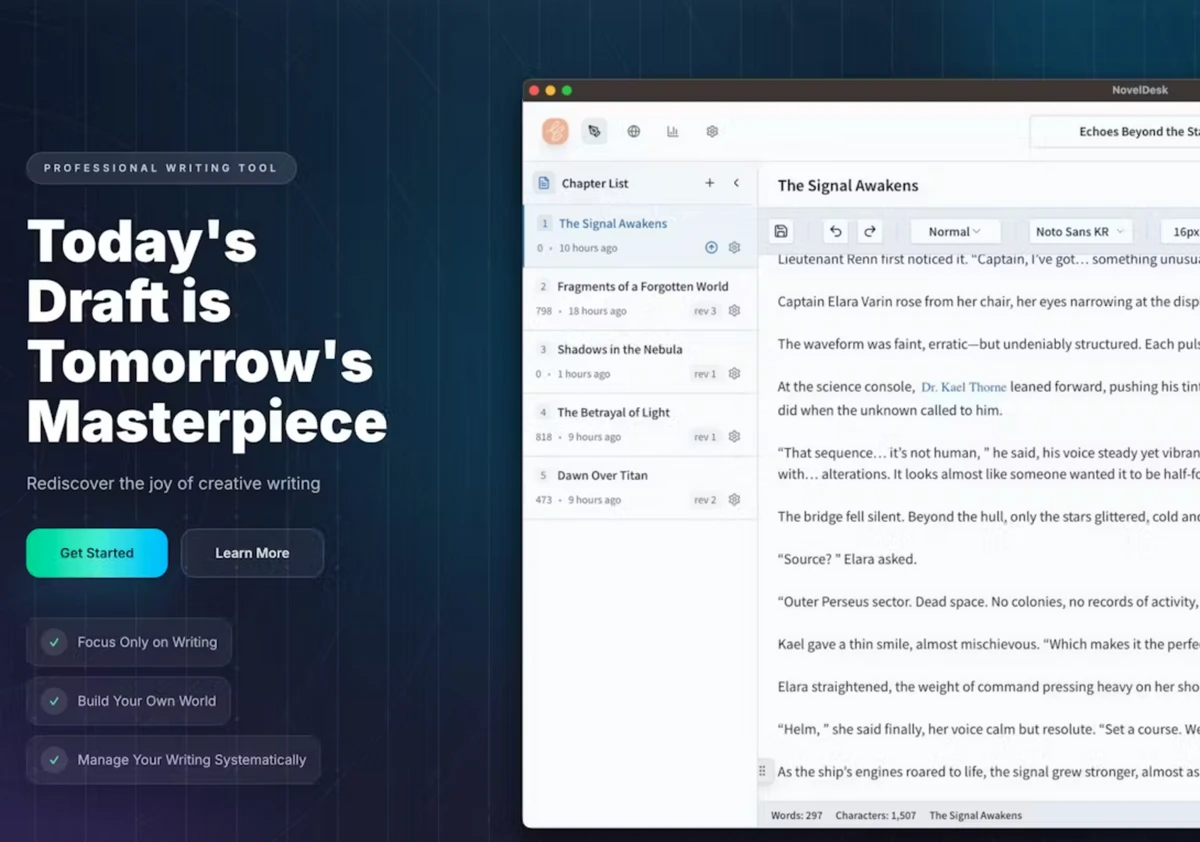Viewport: 1200px width, 842px height.
Task: Select the writing pen tool icon
Action: (x=595, y=131)
